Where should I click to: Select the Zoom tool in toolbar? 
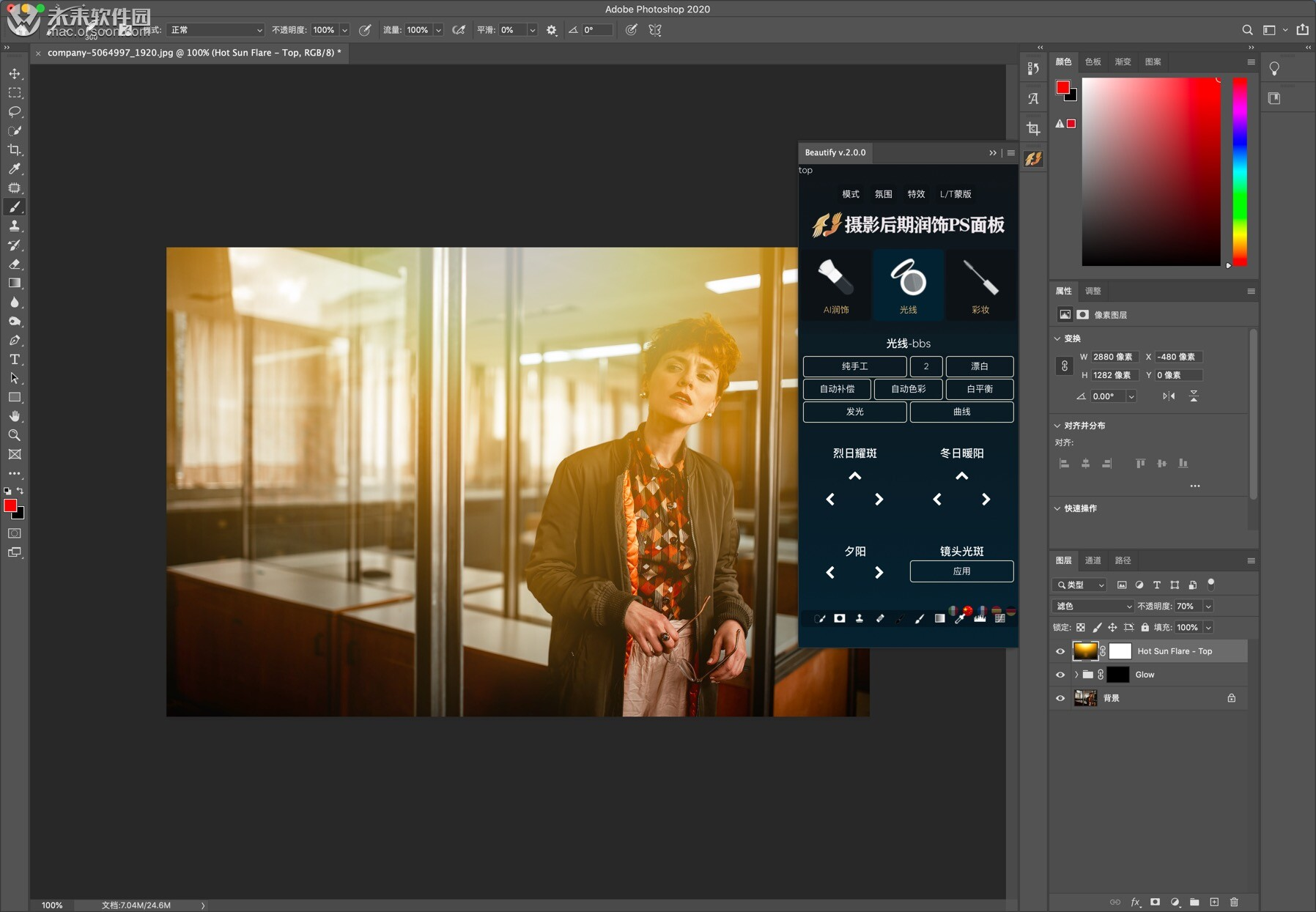(x=15, y=435)
